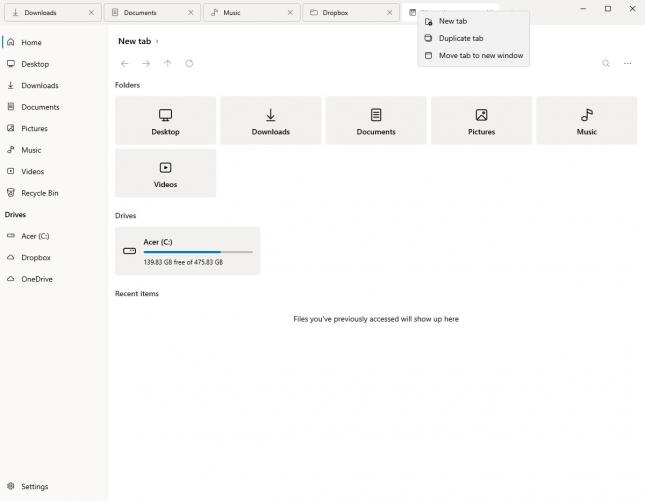Switch to the Music tab
This screenshot has width=645, height=501.
coord(252,13)
